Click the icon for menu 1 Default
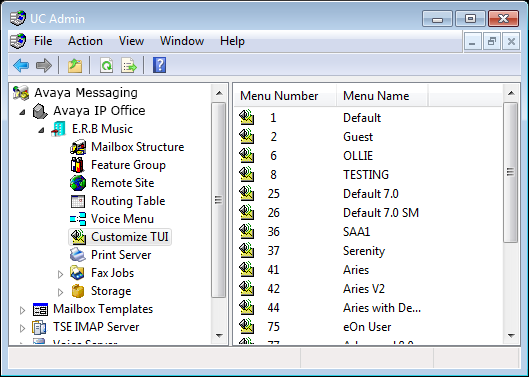Image resolution: width=529 pixels, height=377 pixels. click(247, 117)
